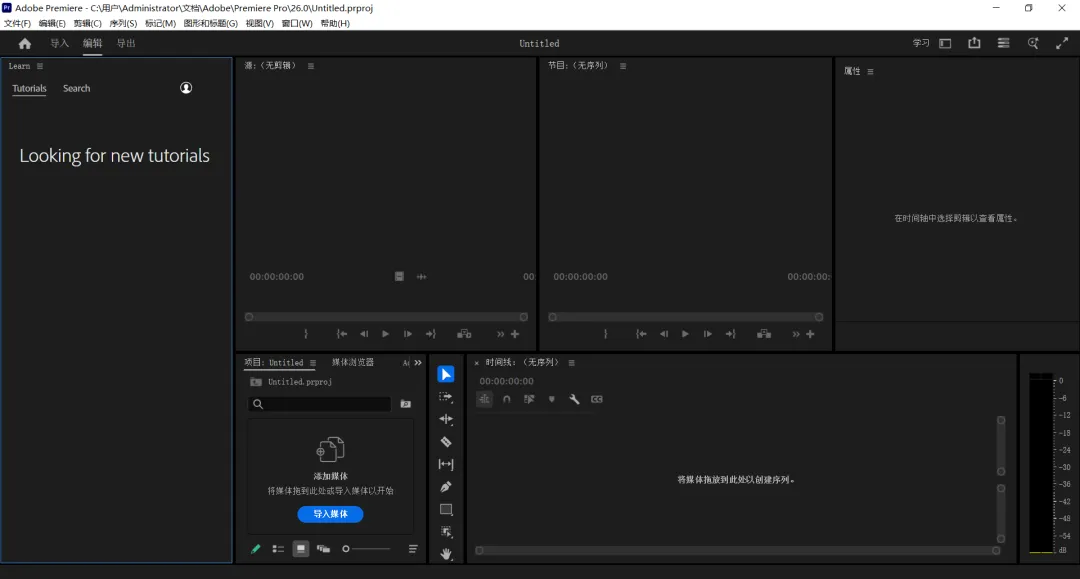Image resolution: width=1080 pixels, height=579 pixels.
Task: Click the timeline horizontal zoom scrollbar
Action: [738, 551]
